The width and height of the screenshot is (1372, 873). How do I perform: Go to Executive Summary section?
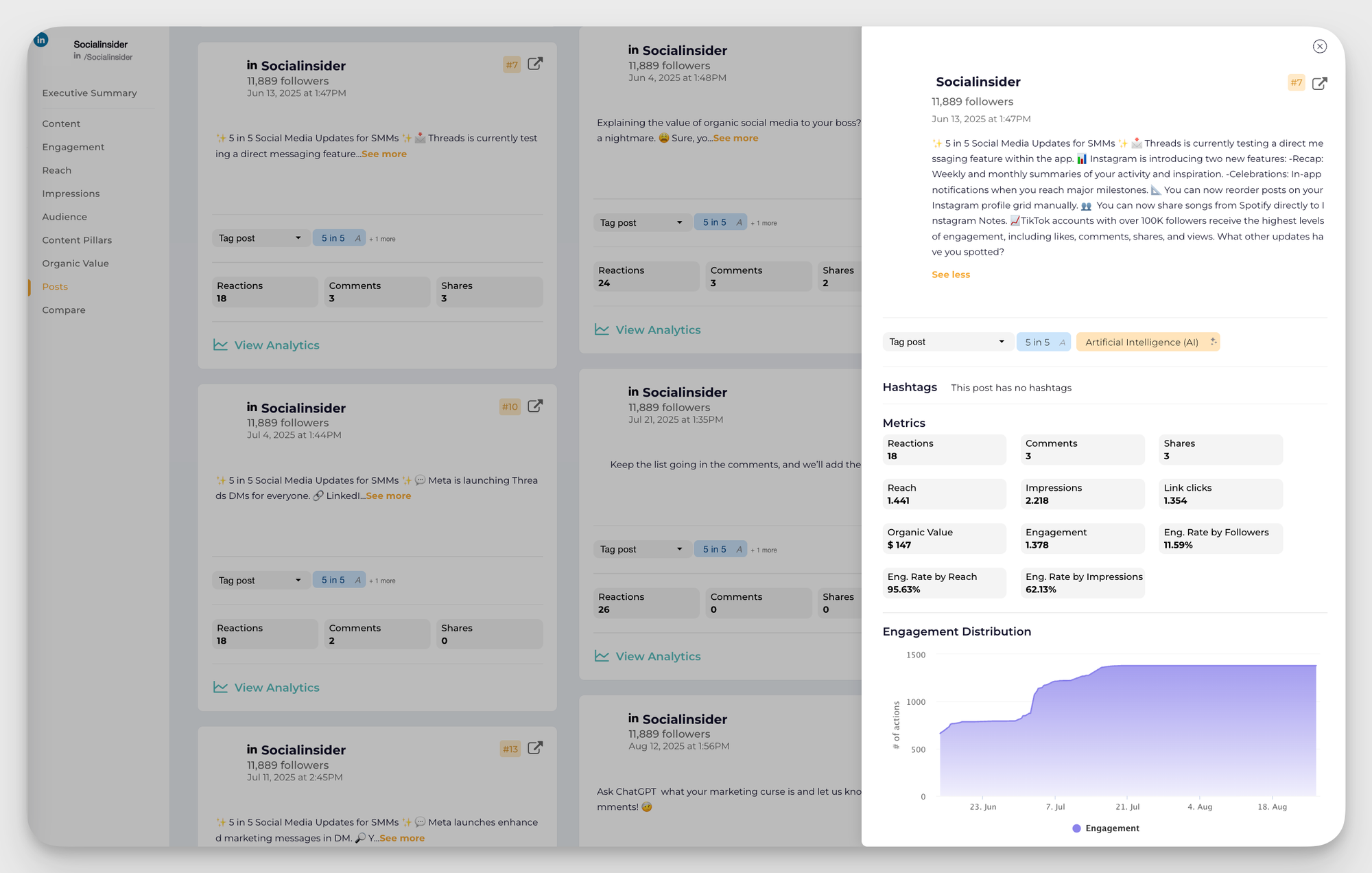(89, 93)
